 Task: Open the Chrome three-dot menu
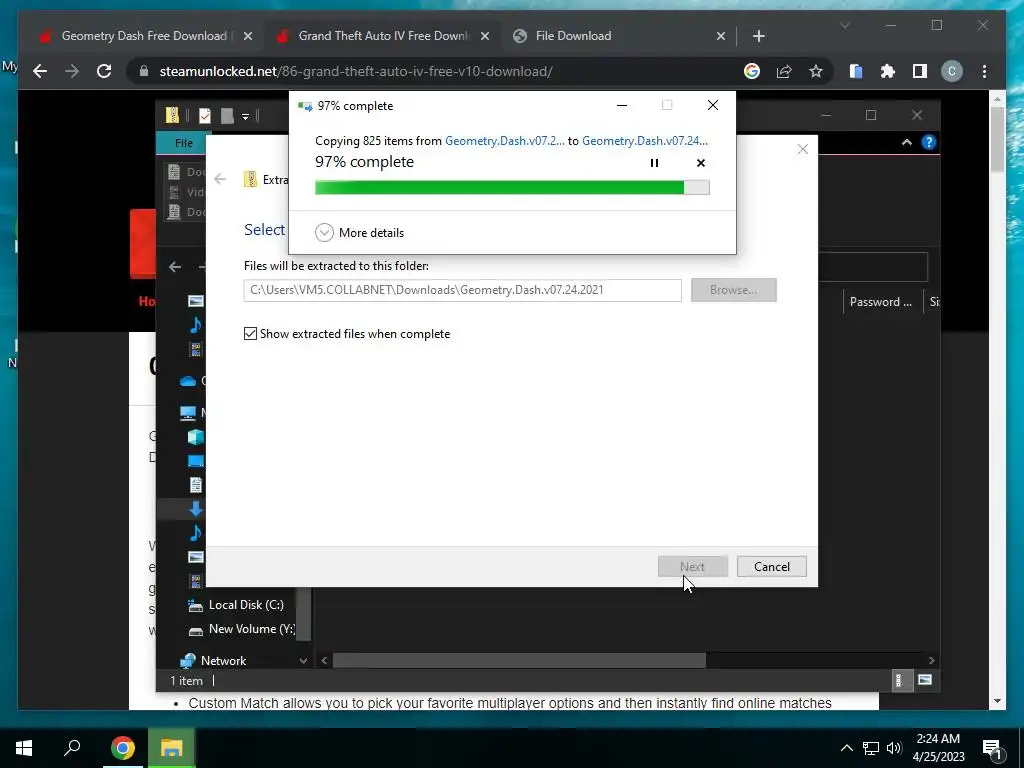point(984,71)
